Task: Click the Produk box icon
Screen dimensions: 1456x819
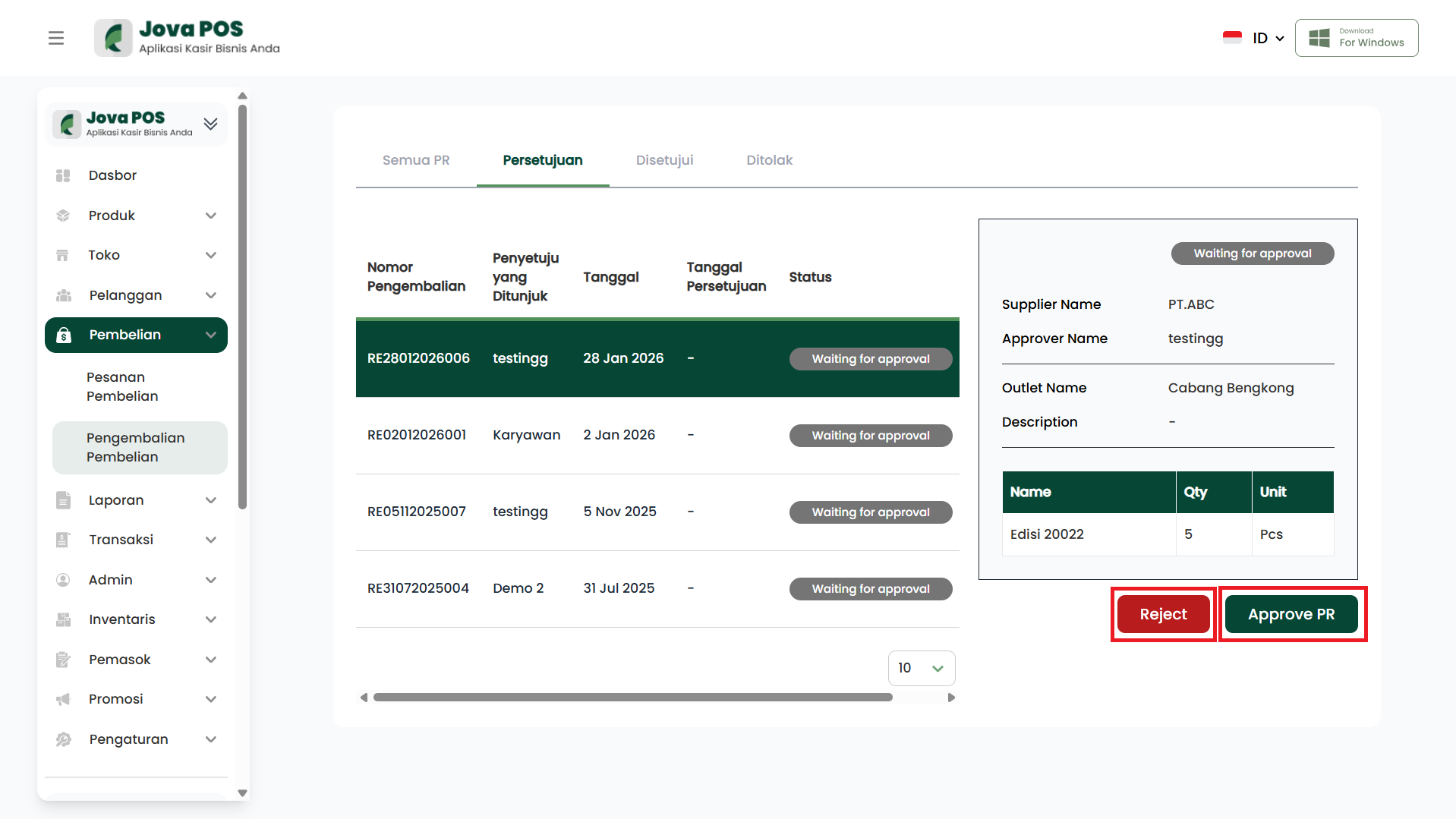Action: click(x=63, y=216)
